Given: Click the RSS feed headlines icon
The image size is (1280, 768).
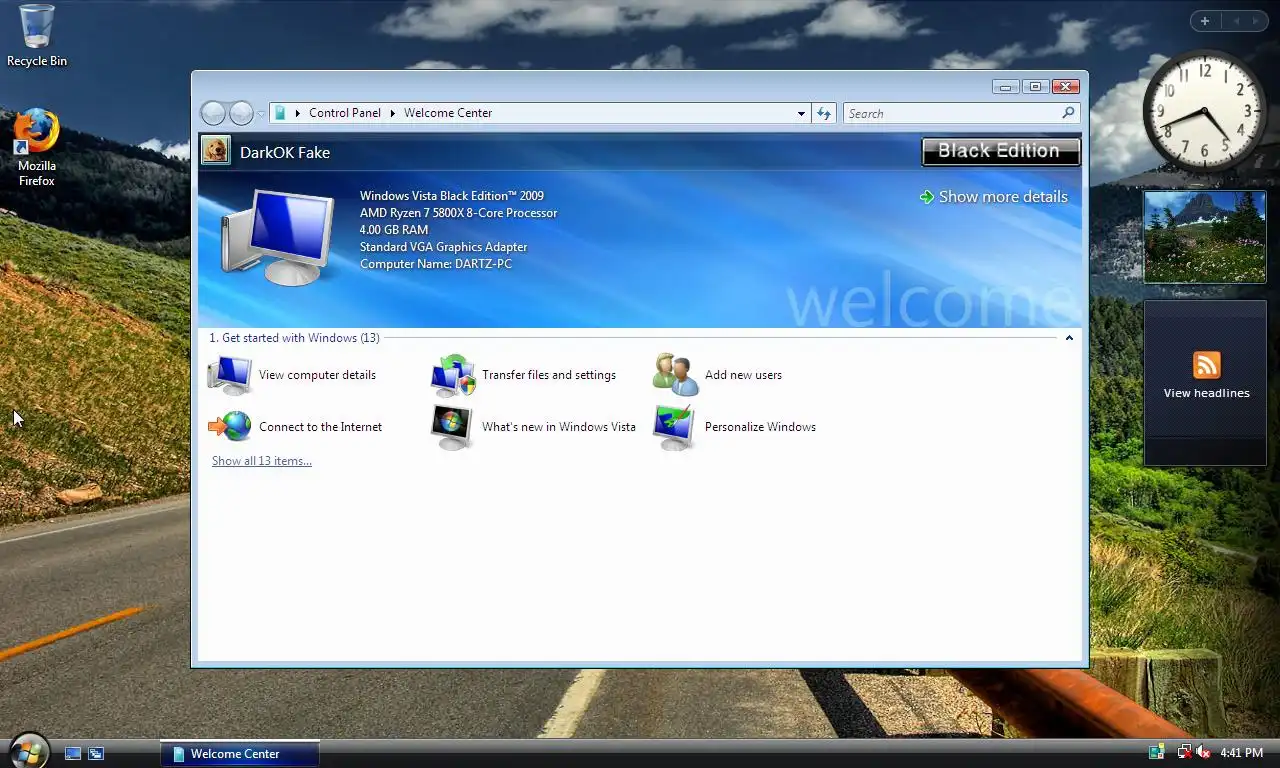Looking at the screenshot, I should tap(1206, 365).
